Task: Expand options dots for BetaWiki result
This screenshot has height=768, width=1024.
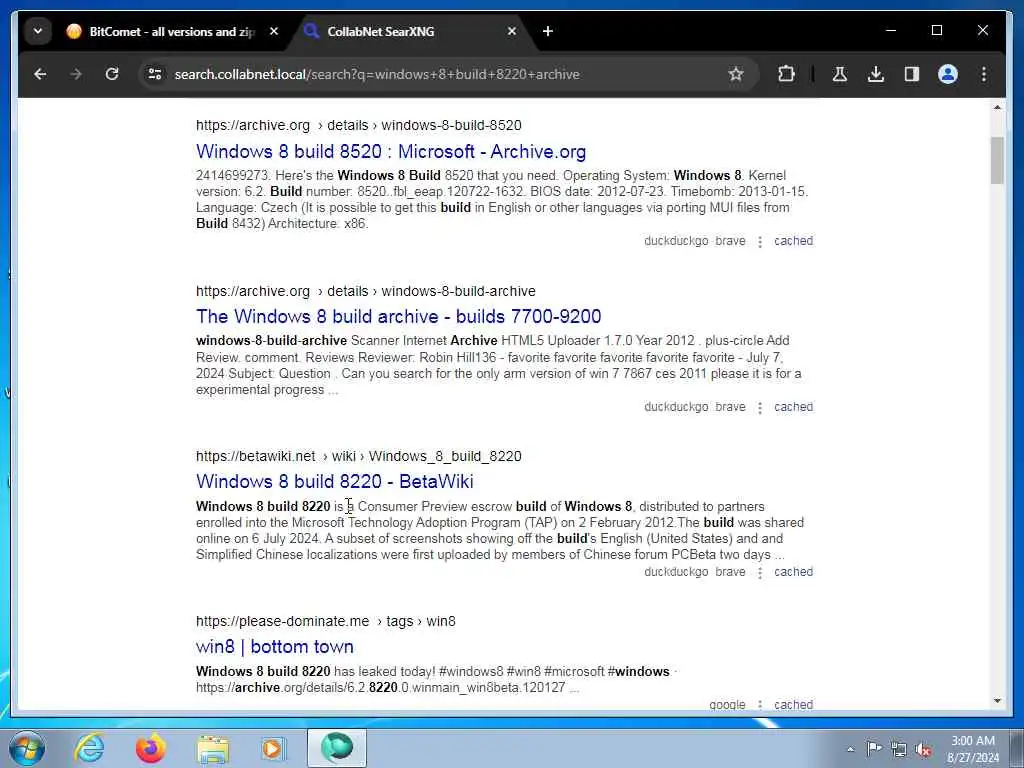Action: [x=760, y=573]
